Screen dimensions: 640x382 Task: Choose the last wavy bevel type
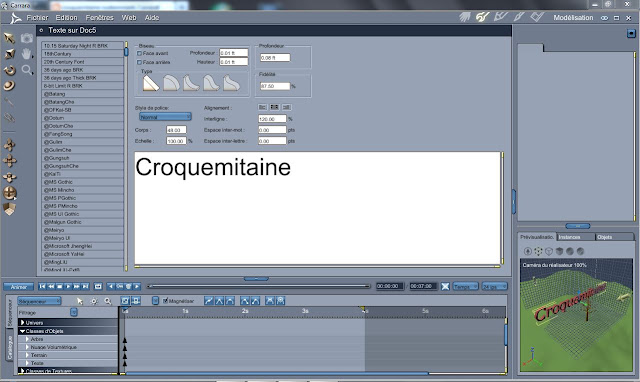231,83
